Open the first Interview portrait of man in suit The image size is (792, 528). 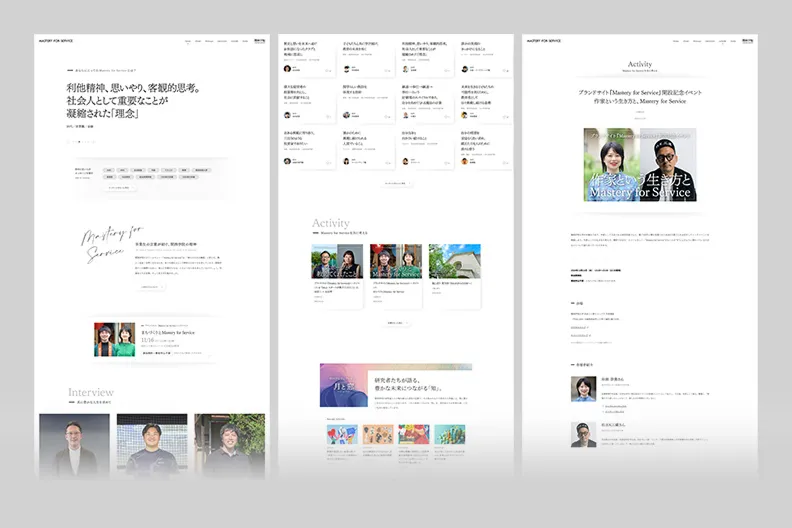[74, 443]
